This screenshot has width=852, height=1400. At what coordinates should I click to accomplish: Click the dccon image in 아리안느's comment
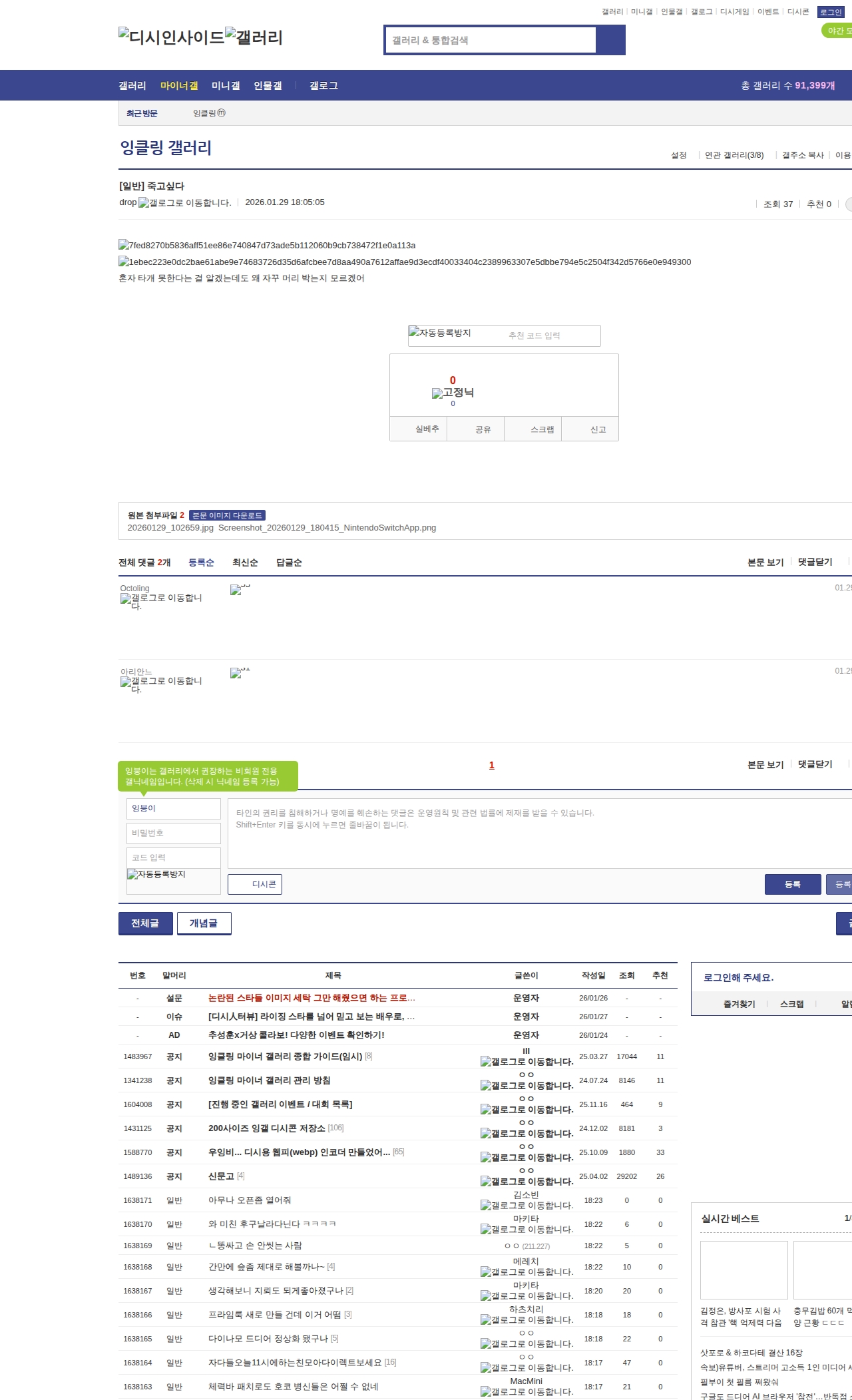point(236,673)
